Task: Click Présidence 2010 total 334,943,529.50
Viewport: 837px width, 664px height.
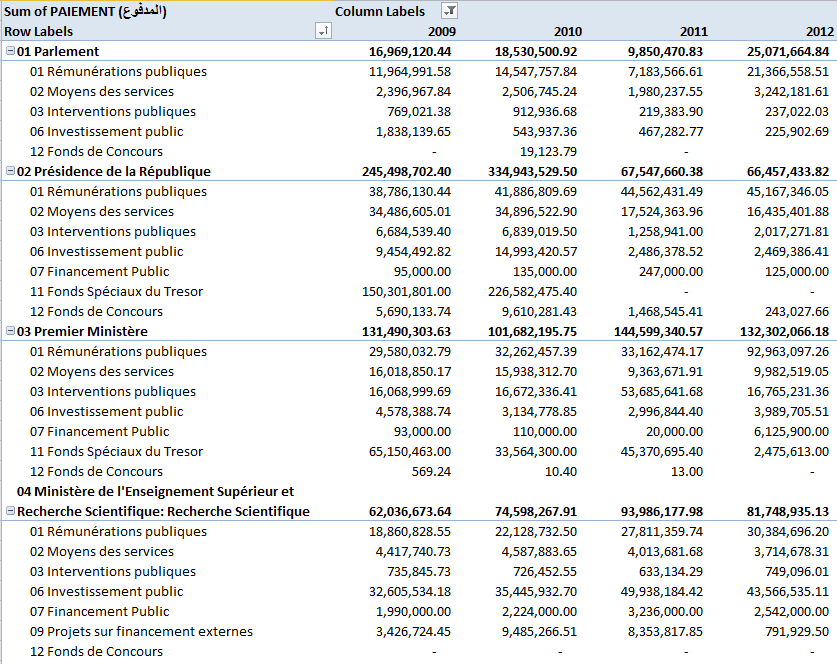Action: [x=533, y=172]
